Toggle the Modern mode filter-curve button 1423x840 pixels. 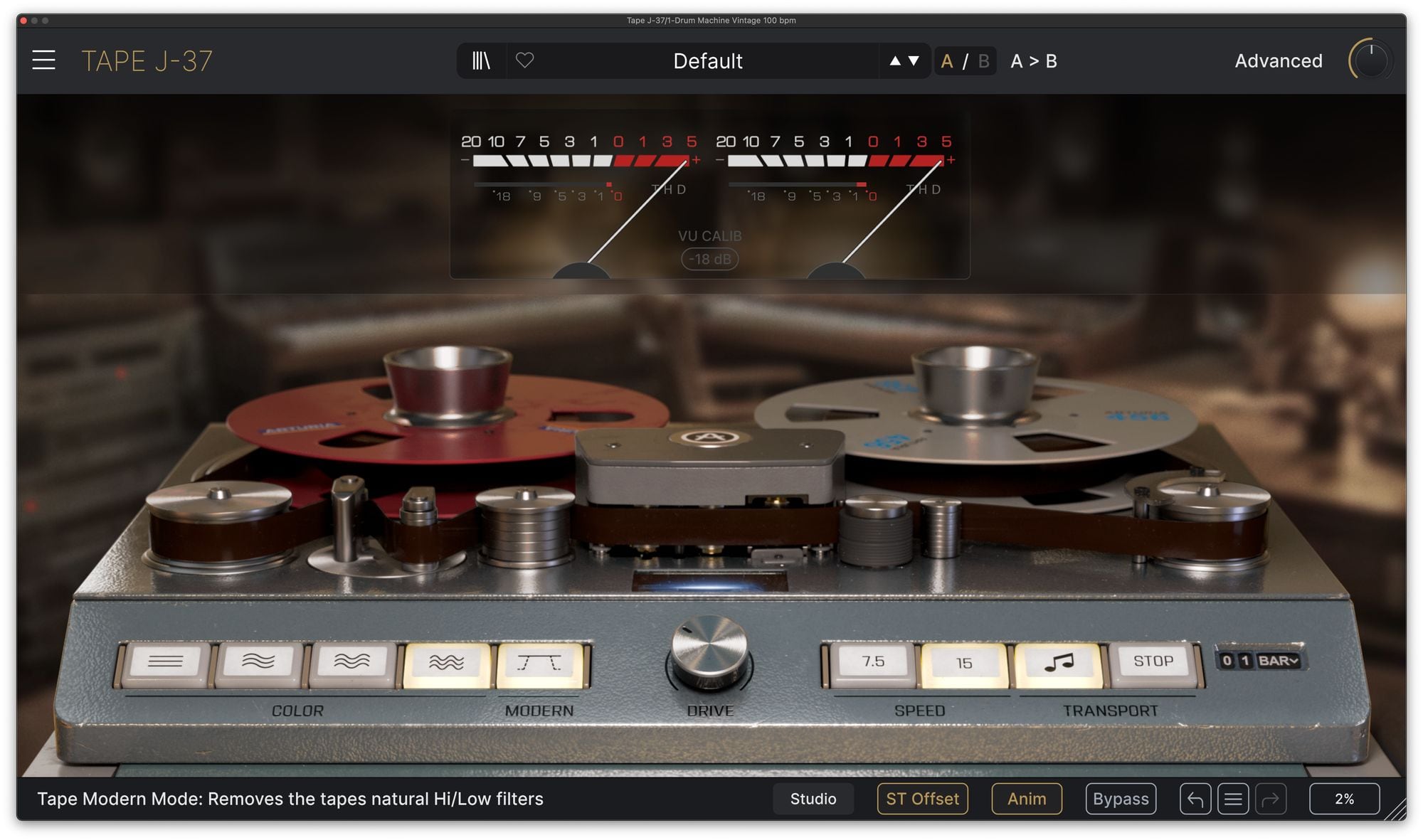pos(540,662)
